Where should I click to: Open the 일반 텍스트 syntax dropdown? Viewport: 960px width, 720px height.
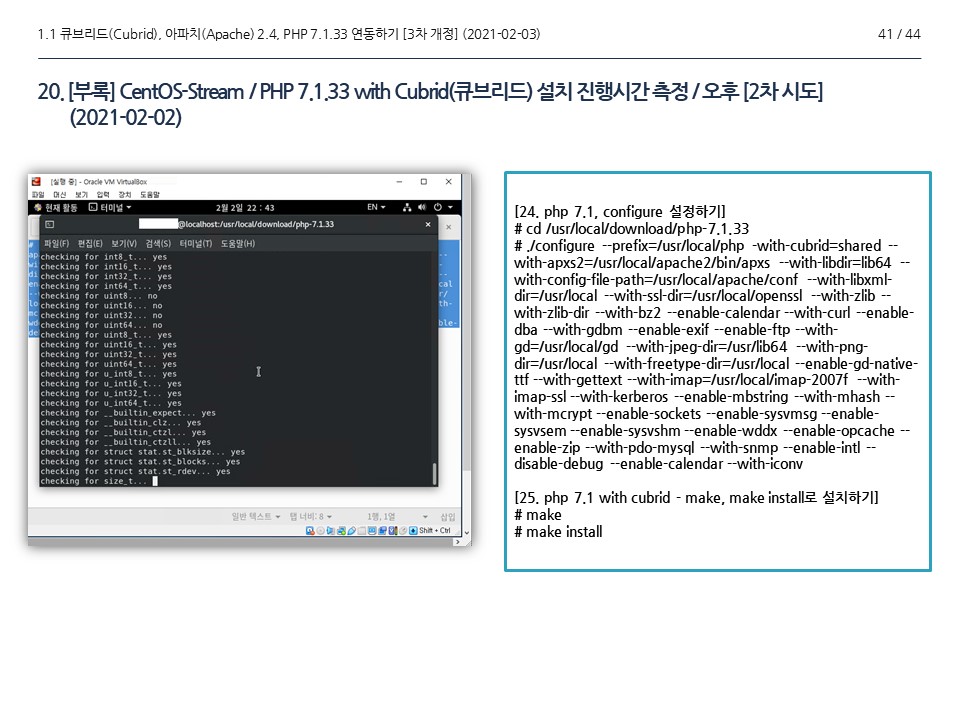[256, 517]
